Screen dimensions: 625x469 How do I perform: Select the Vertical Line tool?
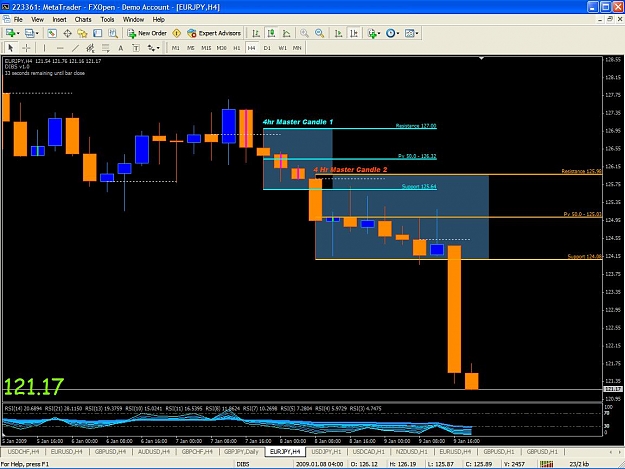(44, 48)
